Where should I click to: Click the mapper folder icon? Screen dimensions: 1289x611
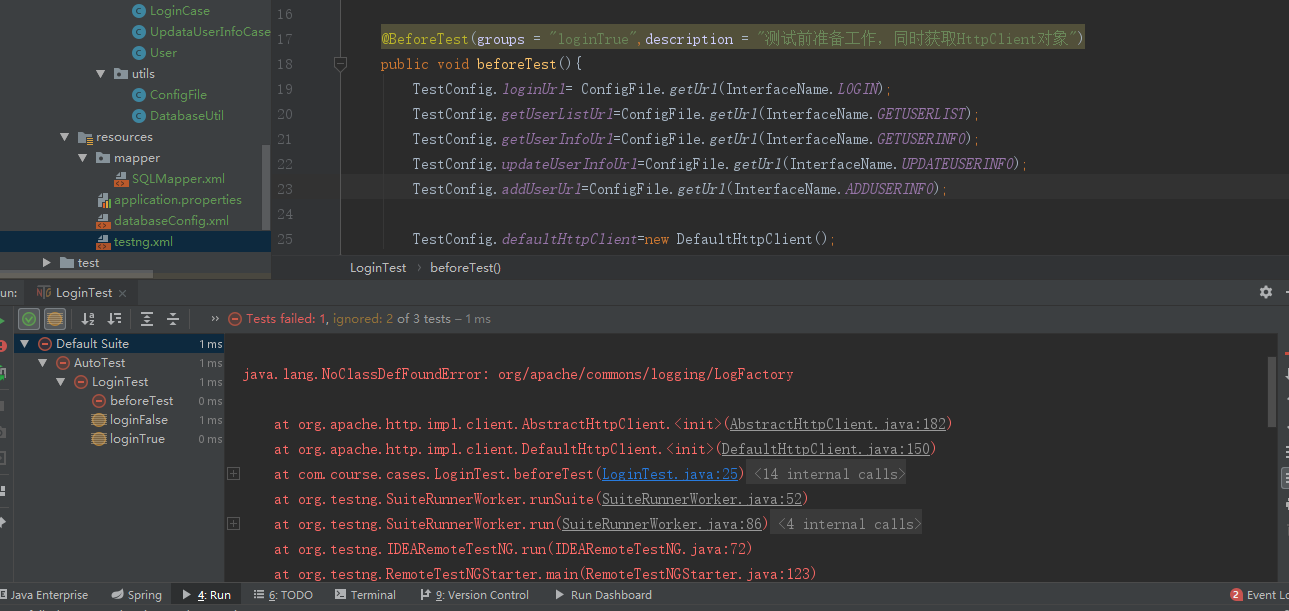pos(104,158)
